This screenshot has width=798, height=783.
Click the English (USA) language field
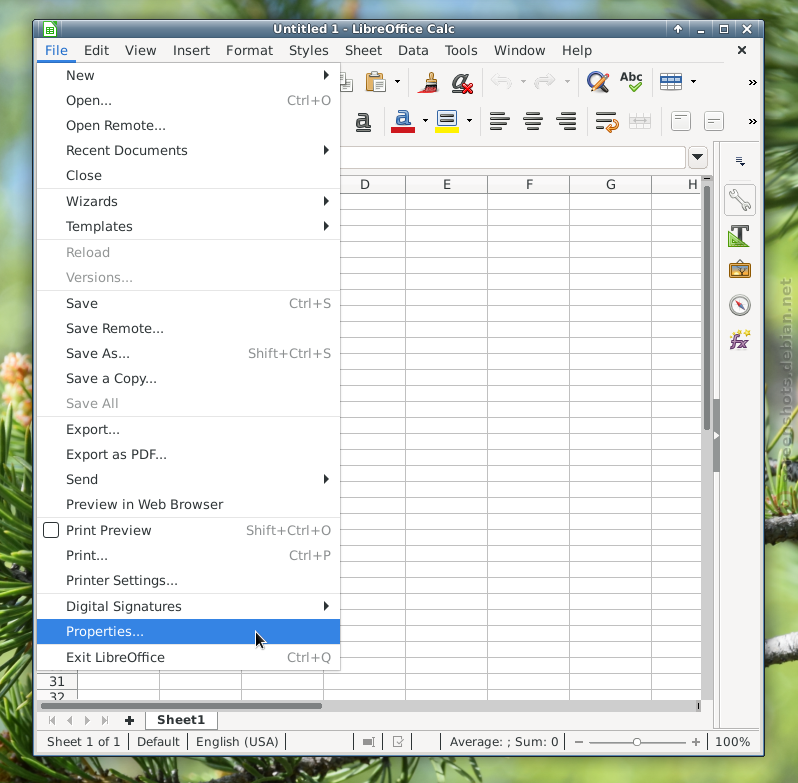tap(237, 742)
